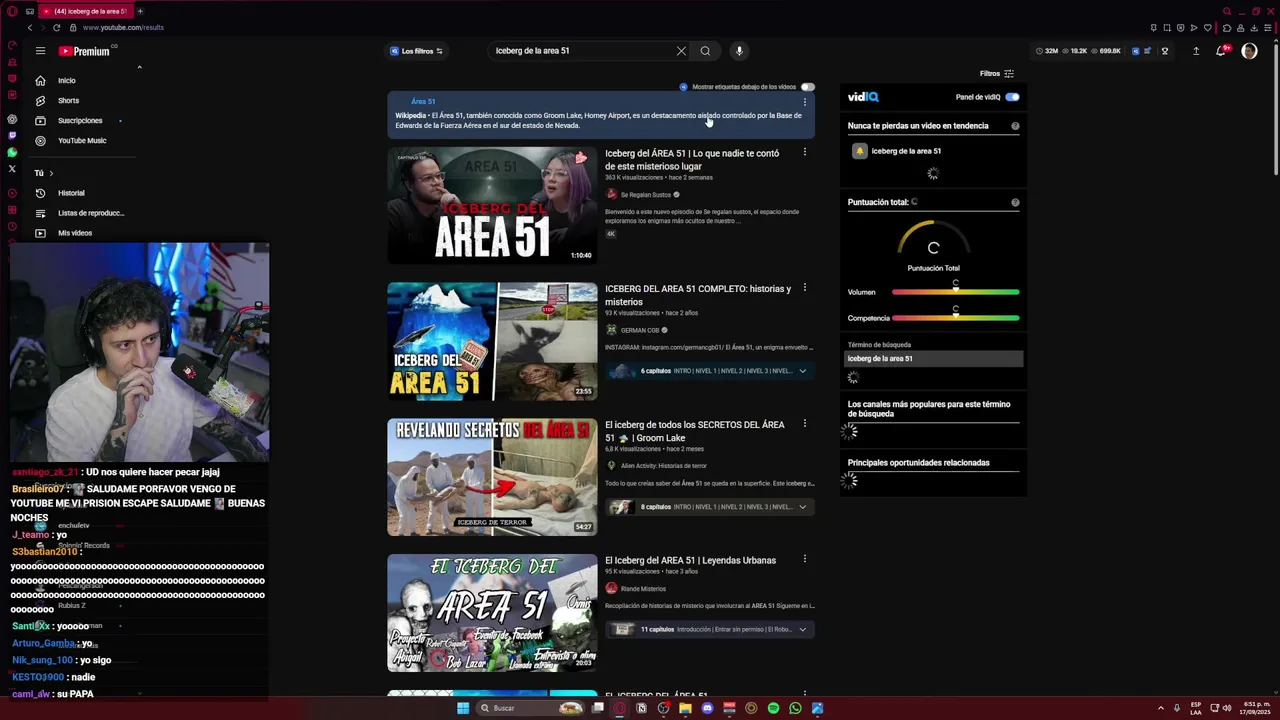1280x720 pixels.
Task: Open Los filtros dropdown by vidIQ
Action: click(x=416, y=51)
